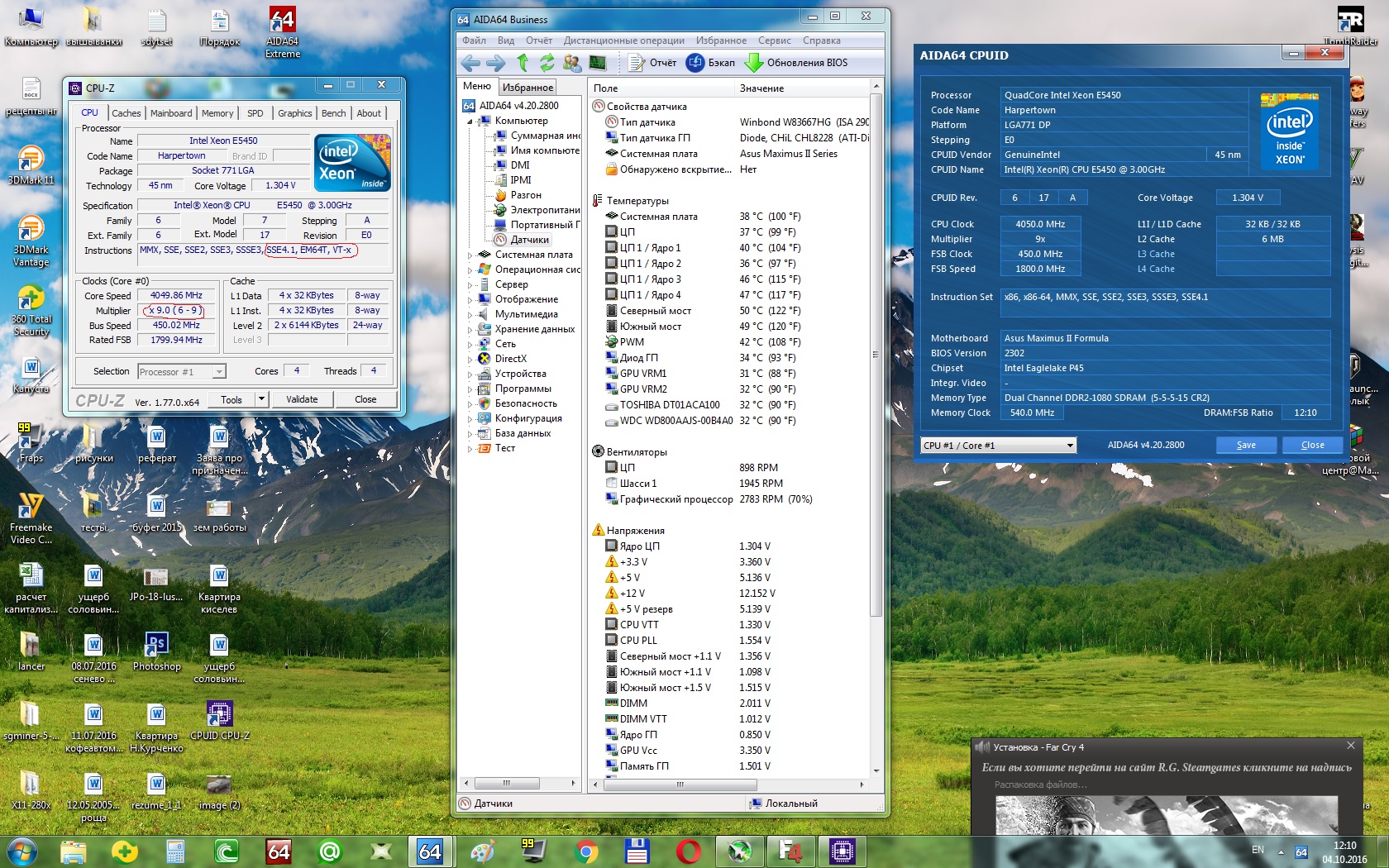The height and width of the screenshot is (868, 1389).
Task: Switch to the Caches tab in CPU-Z
Action: [126, 113]
